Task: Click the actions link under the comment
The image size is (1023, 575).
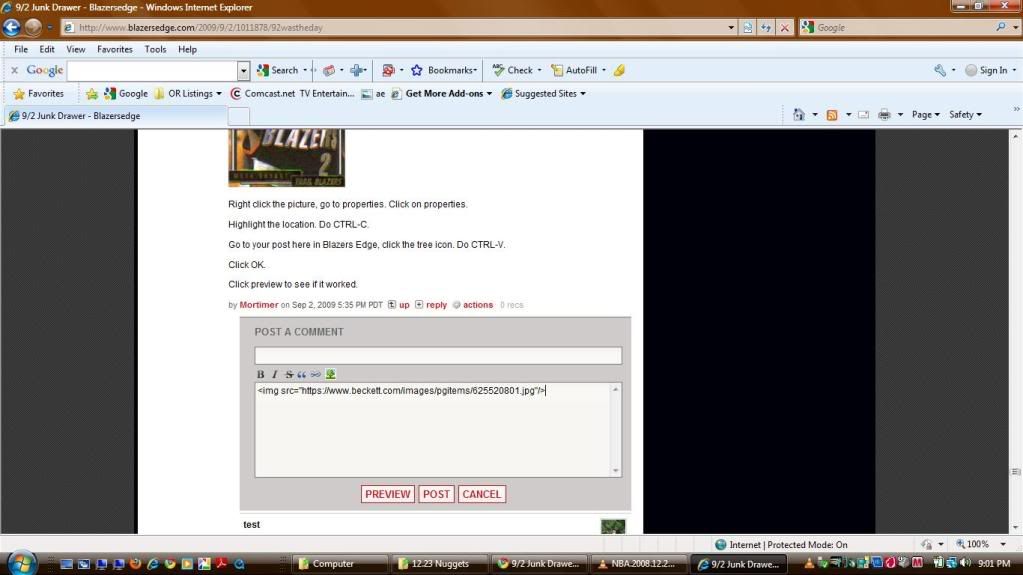Action: [x=478, y=305]
